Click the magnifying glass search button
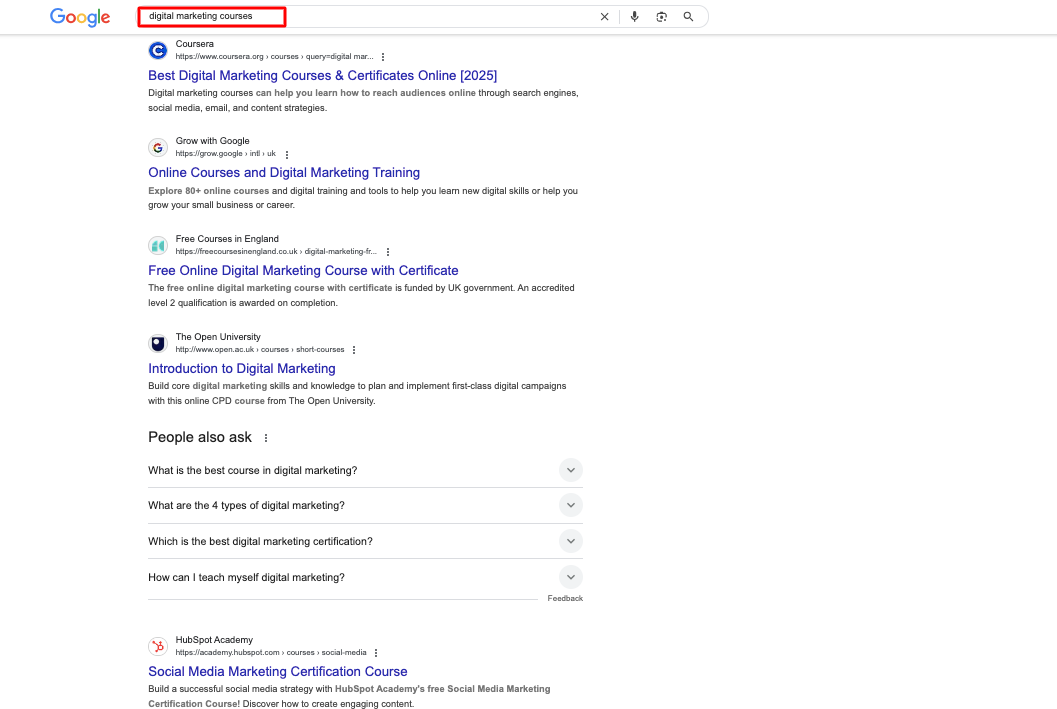This screenshot has height=709, width=1057. coord(688,17)
